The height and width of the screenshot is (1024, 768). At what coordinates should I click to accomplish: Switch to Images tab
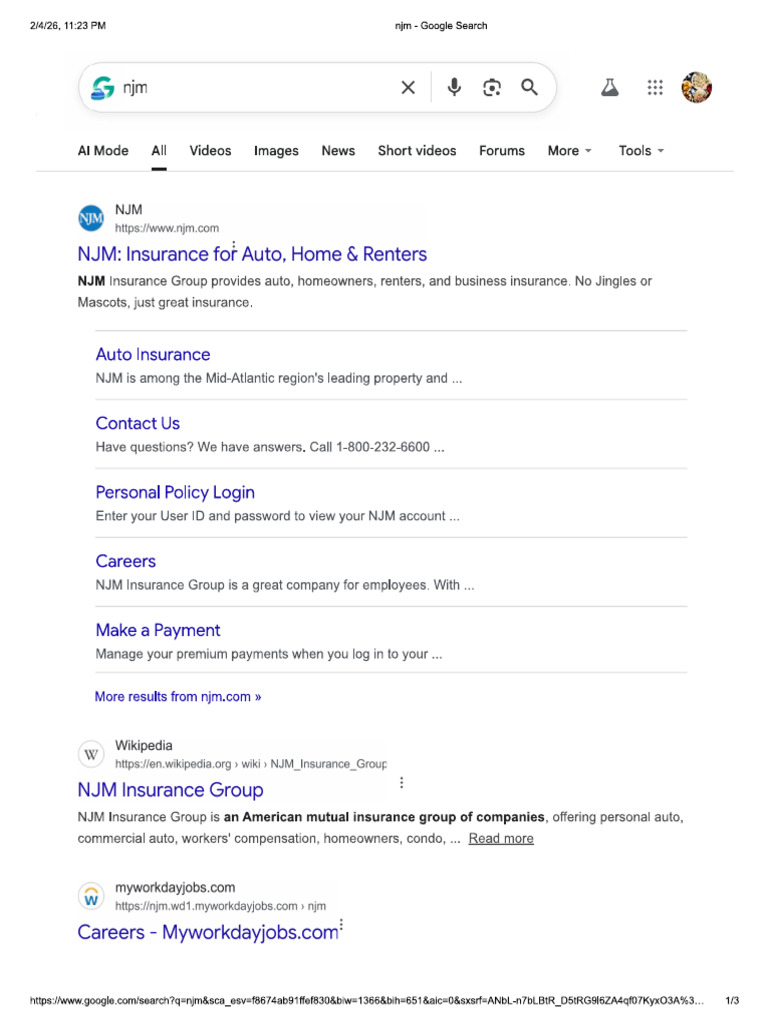pos(276,151)
